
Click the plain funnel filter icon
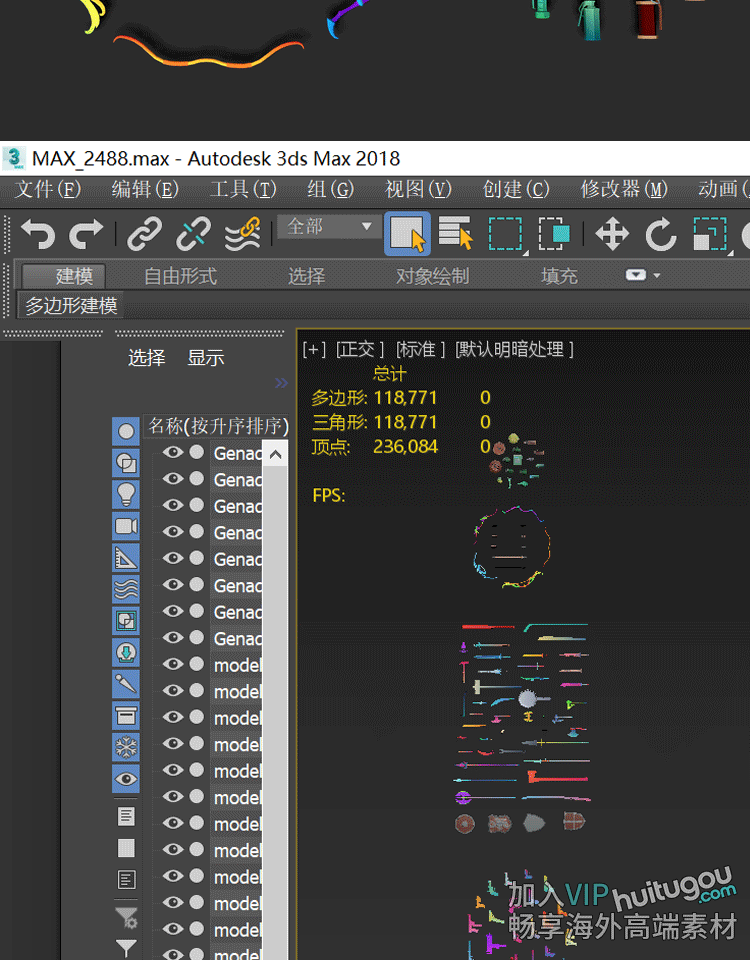[126, 948]
